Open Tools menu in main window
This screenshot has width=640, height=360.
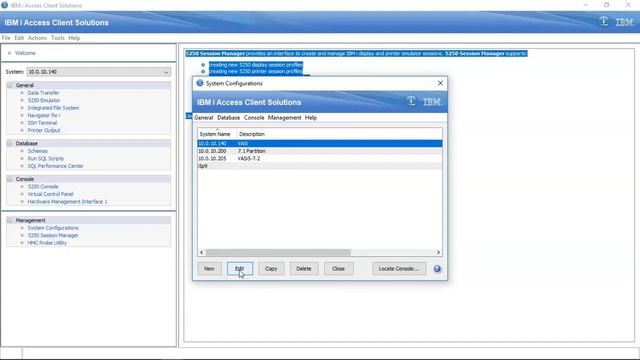click(x=58, y=38)
